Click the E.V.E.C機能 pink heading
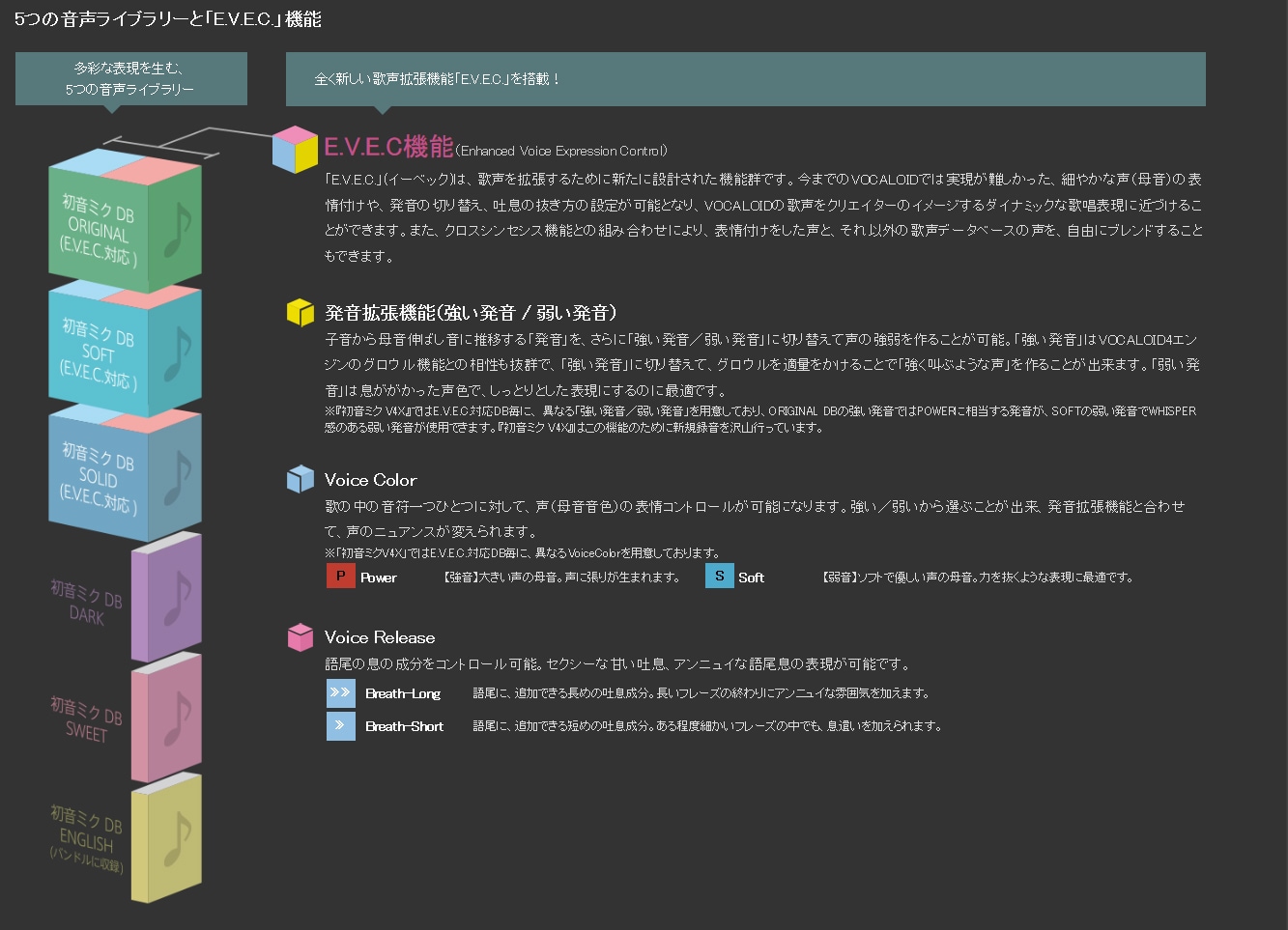Viewport: 1288px width, 930px height. pos(388,147)
